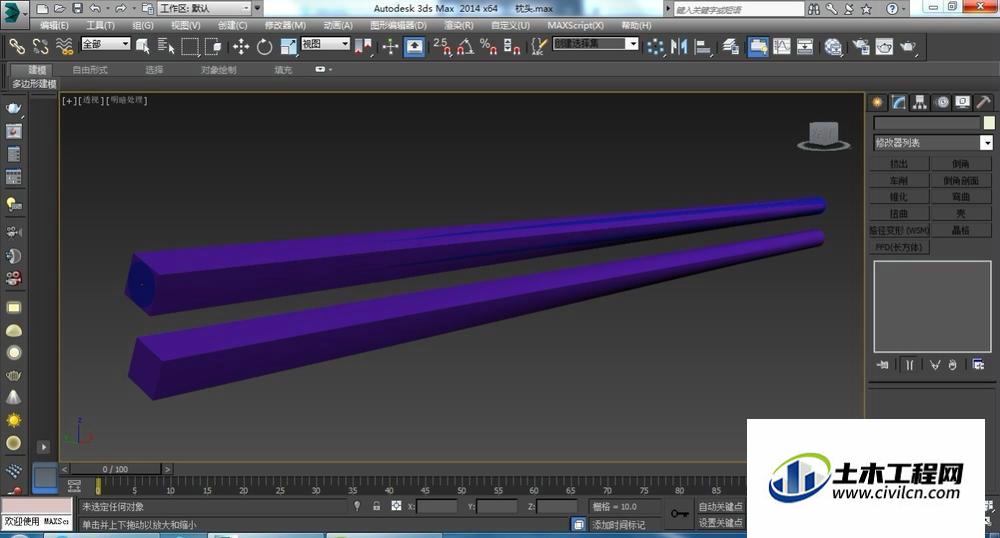Click the time slider 0 / 100
The image size is (1000, 538).
point(115,469)
